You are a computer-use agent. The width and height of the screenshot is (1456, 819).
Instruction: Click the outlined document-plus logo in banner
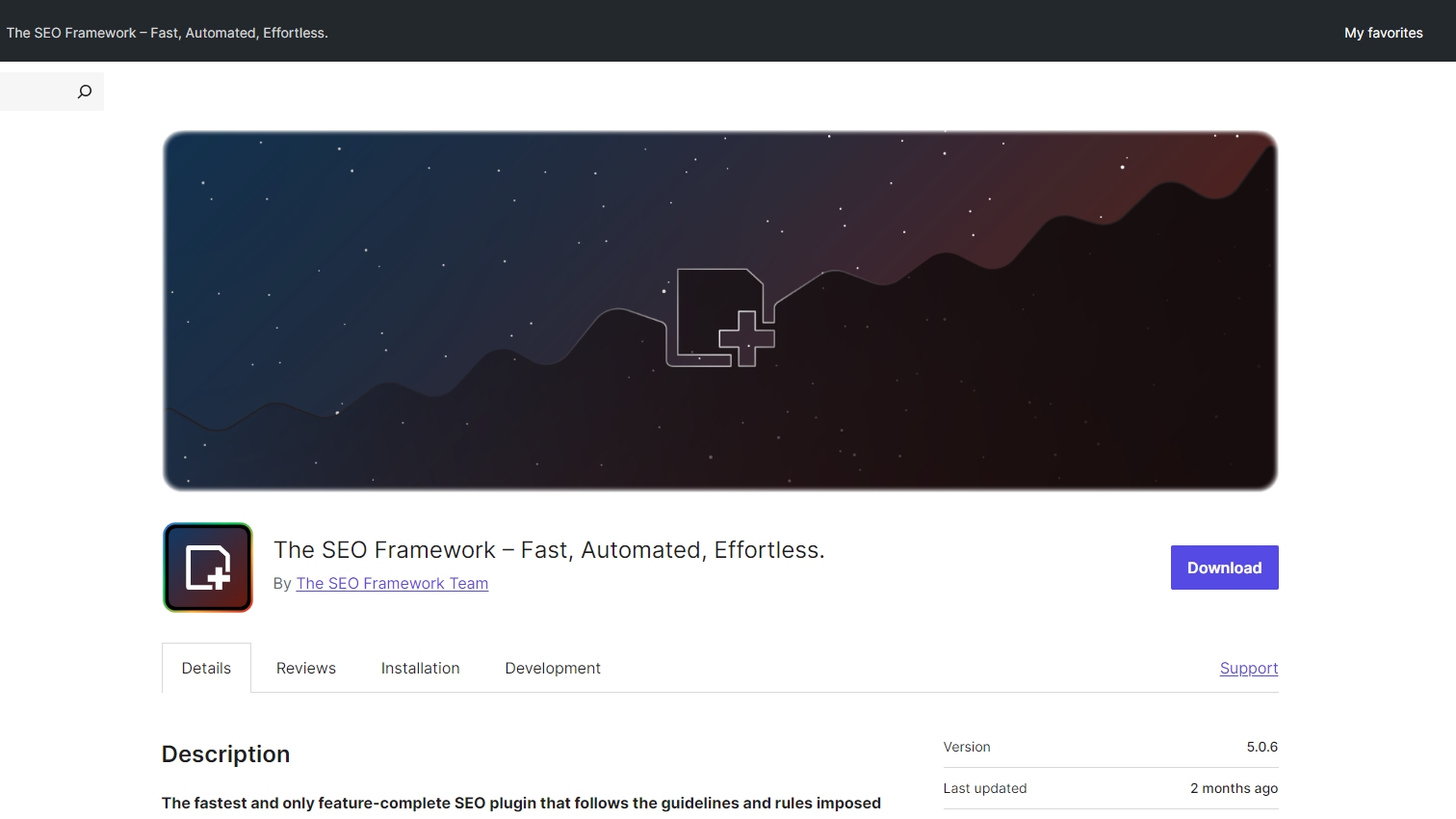tap(721, 318)
